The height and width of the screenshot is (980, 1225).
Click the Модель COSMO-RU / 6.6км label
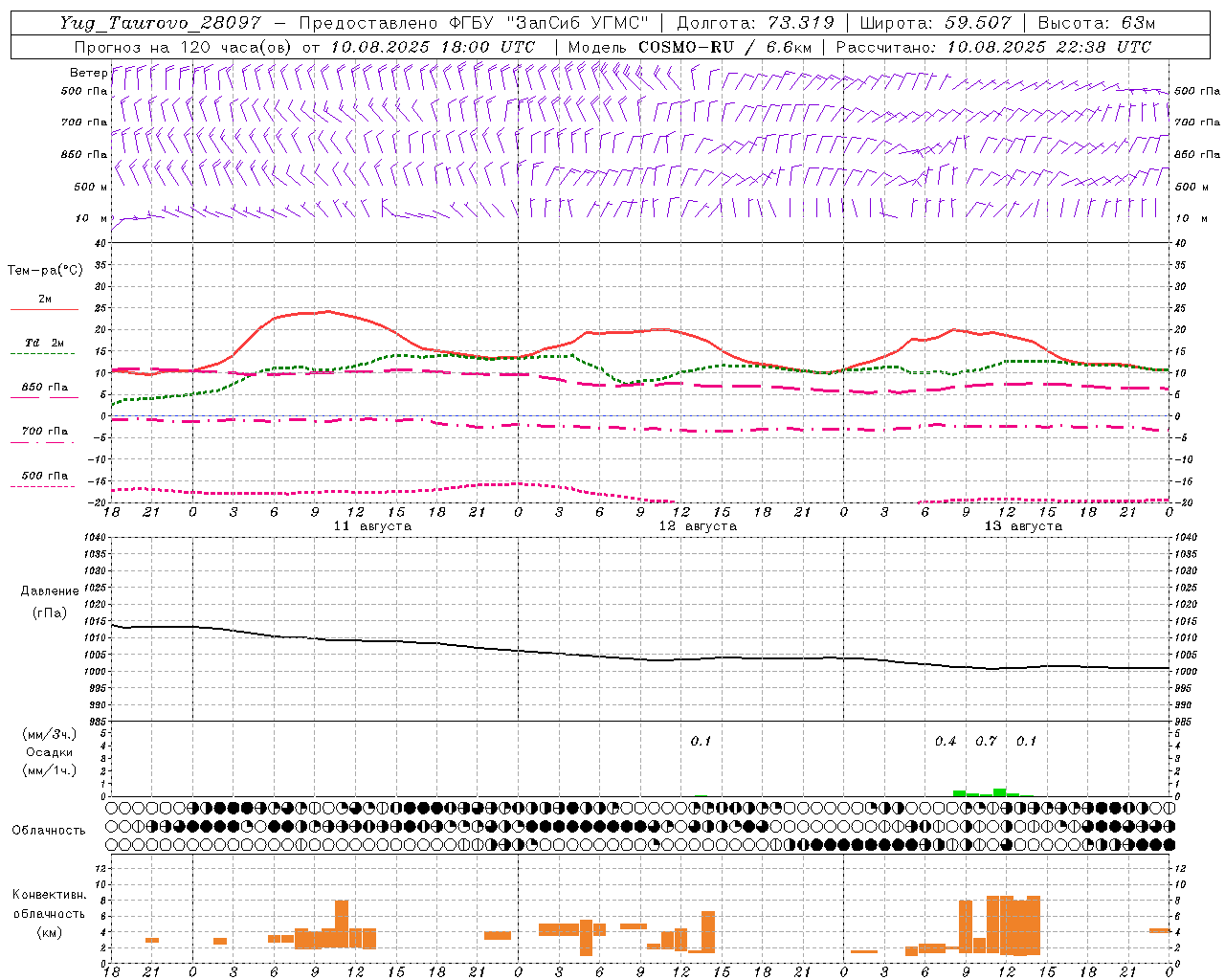pyautogui.click(x=689, y=47)
